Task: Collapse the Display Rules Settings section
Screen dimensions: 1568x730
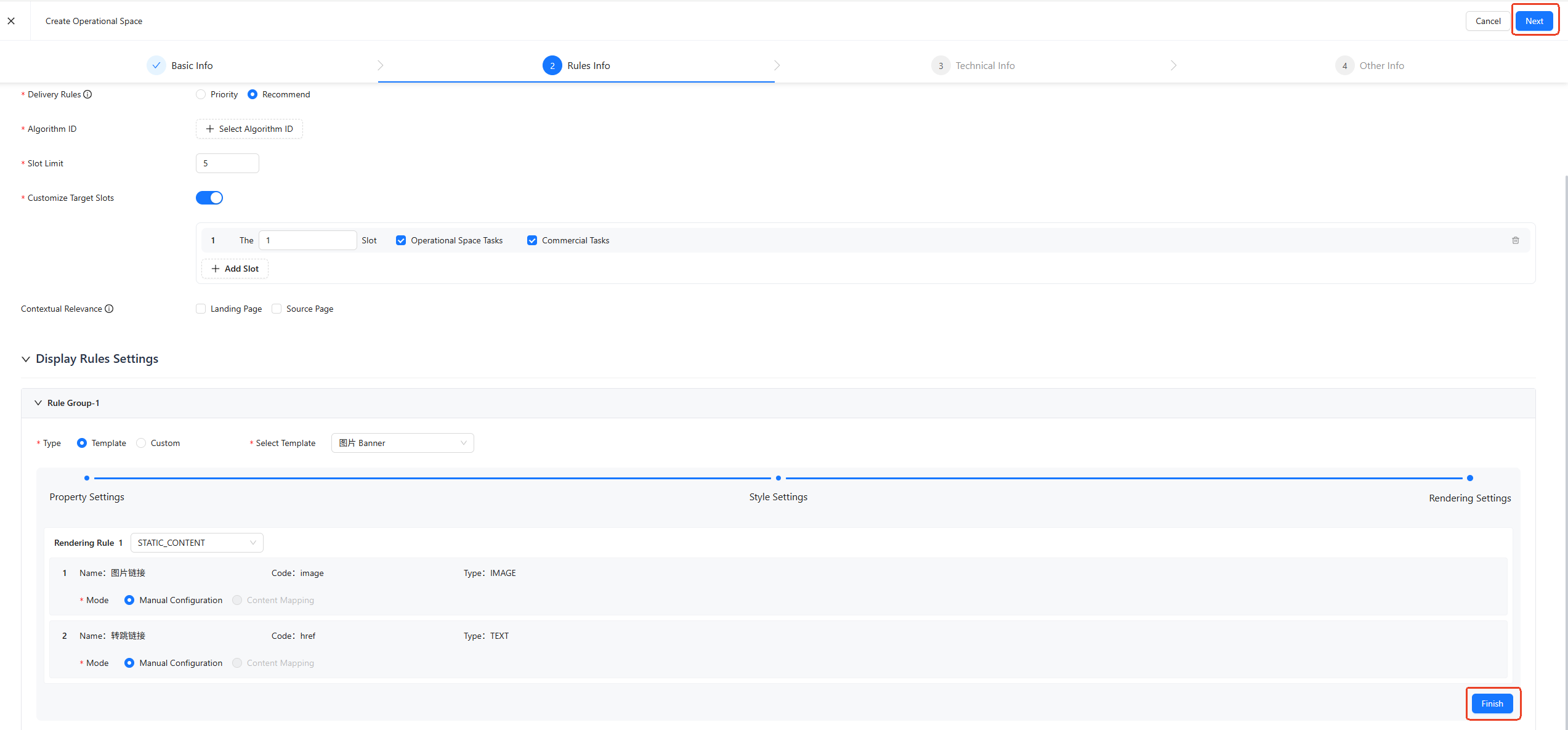Action: pyautogui.click(x=26, y=359)
